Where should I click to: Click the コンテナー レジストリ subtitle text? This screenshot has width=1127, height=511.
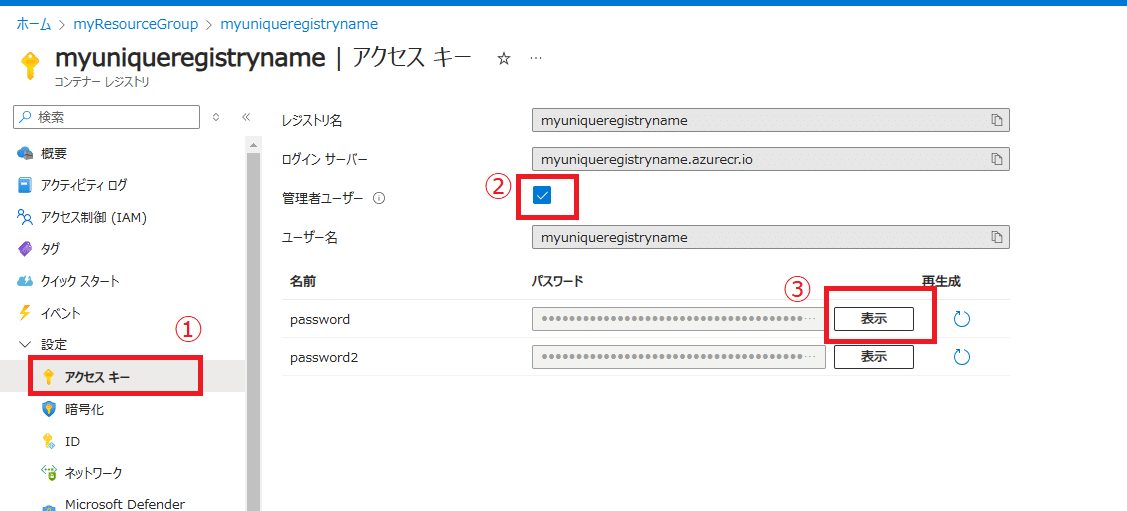point(102,82)
